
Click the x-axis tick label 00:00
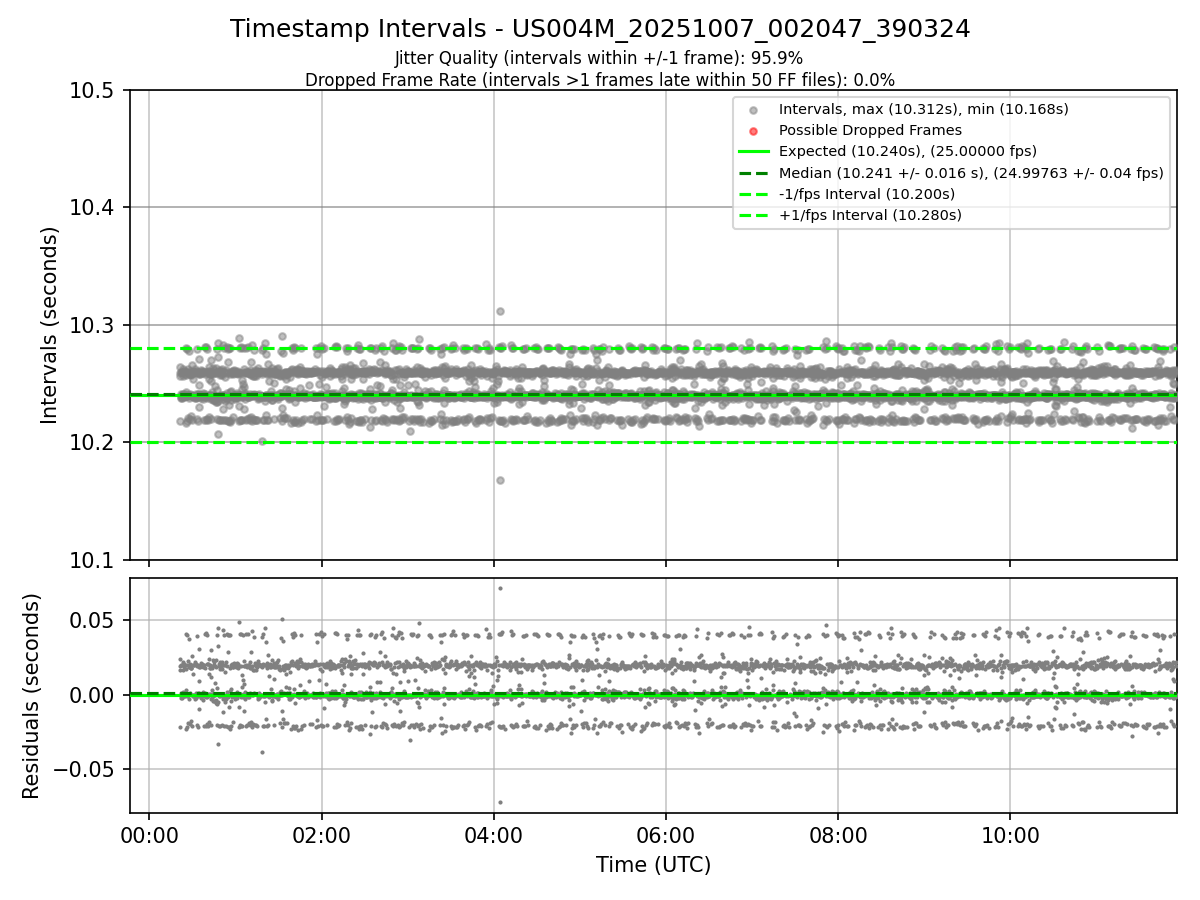[x=149, y=834]
